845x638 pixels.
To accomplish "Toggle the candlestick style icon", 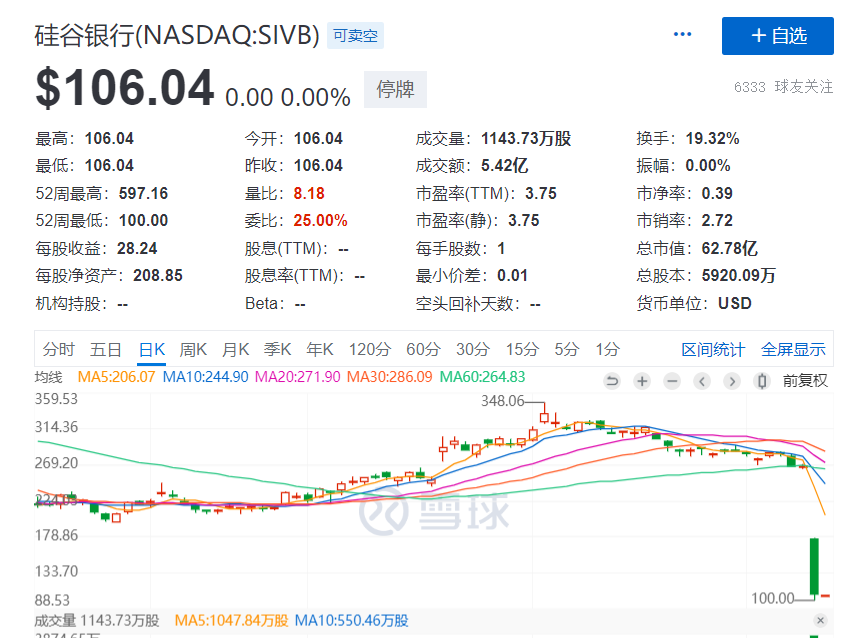I will (x=762, y=382).
